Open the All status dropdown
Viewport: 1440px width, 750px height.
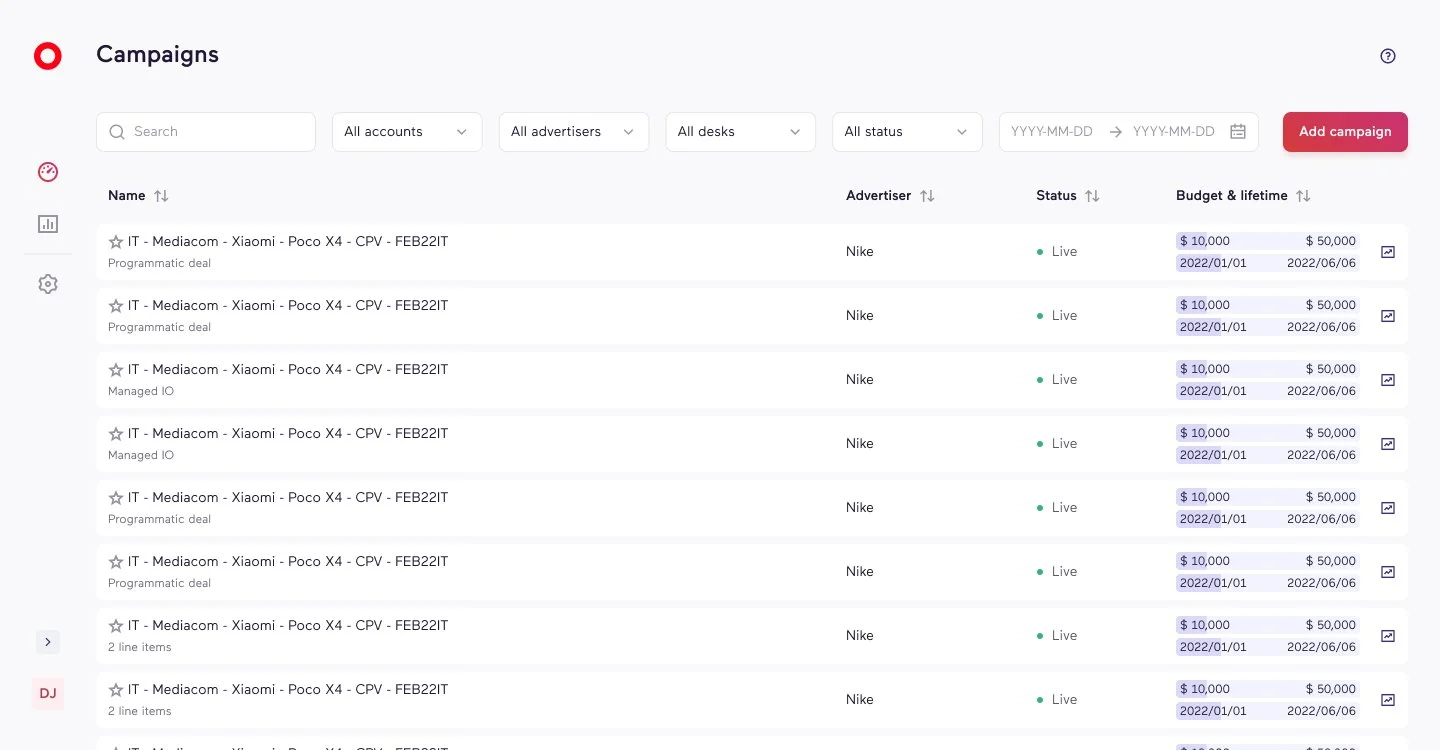(908, 132)
